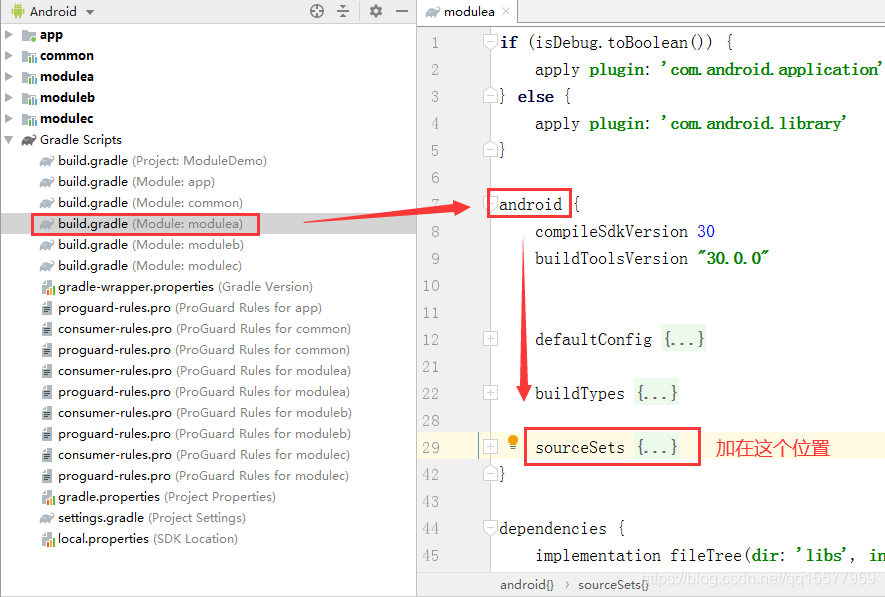Click the gradle-wrapper.properties file icon

[48, 287]
